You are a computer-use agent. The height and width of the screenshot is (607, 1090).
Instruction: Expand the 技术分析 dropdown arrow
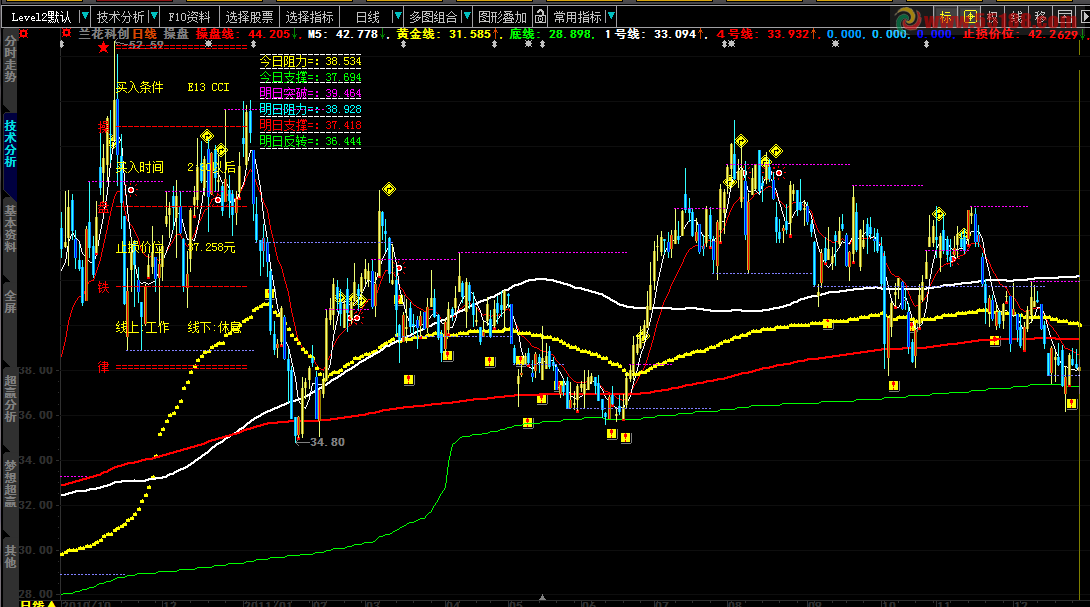tap(153, 17)
